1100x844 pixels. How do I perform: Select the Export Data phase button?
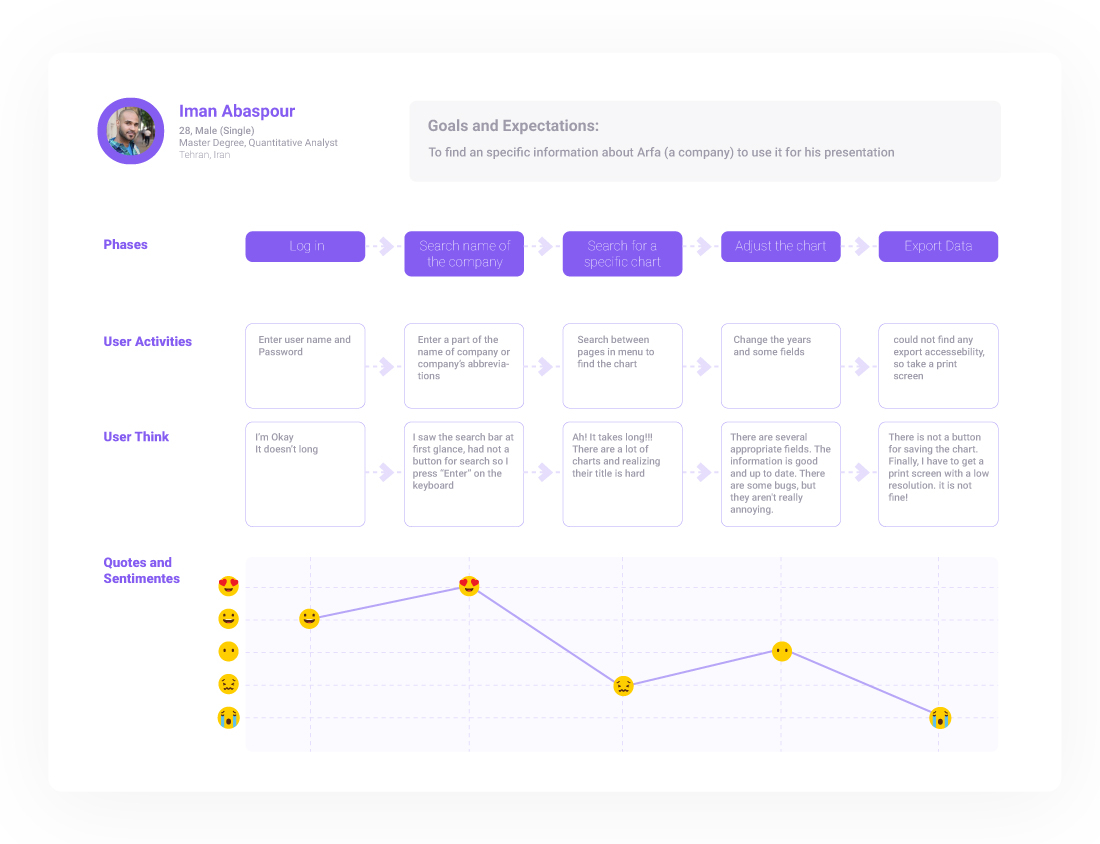click(938, 247)
